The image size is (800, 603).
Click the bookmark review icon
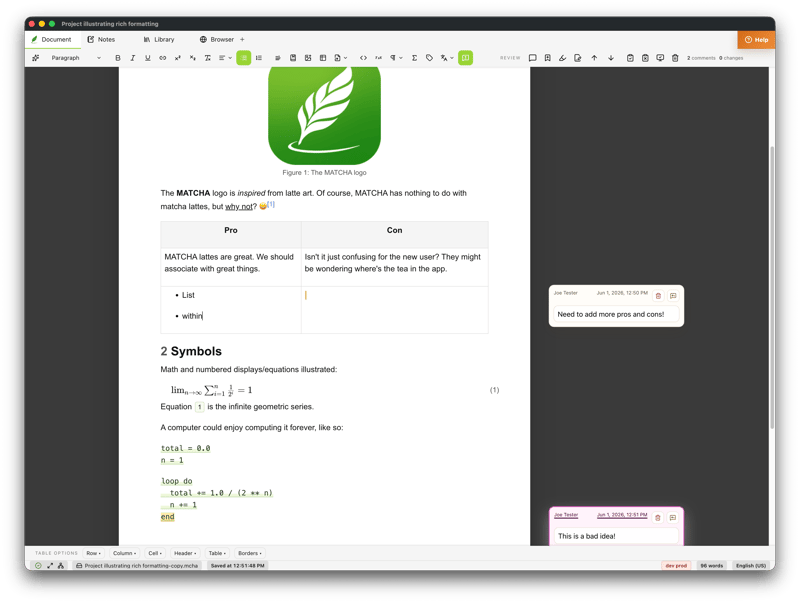[547, 58]
